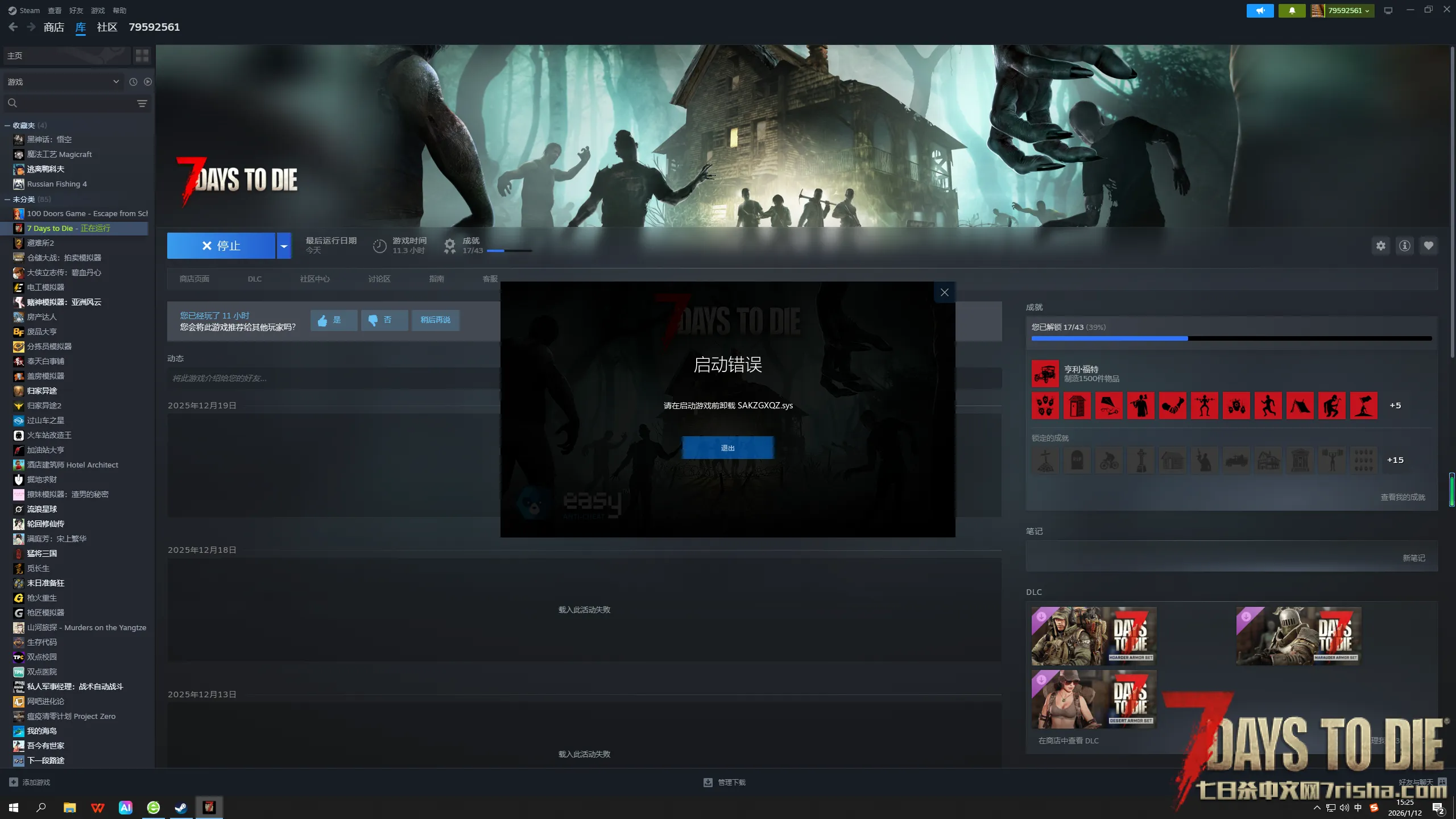Screen dimensions: 1456x819
Task: Open the game info icon
Action: pyautogui.click(x=1404, y=246)
